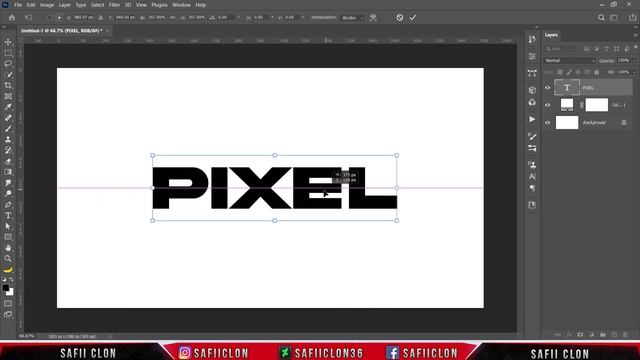Image resolution: width=640 pixels, height=360 pixels.
Task: Hide the PIXEL text layer
Action: click(548, 87)
